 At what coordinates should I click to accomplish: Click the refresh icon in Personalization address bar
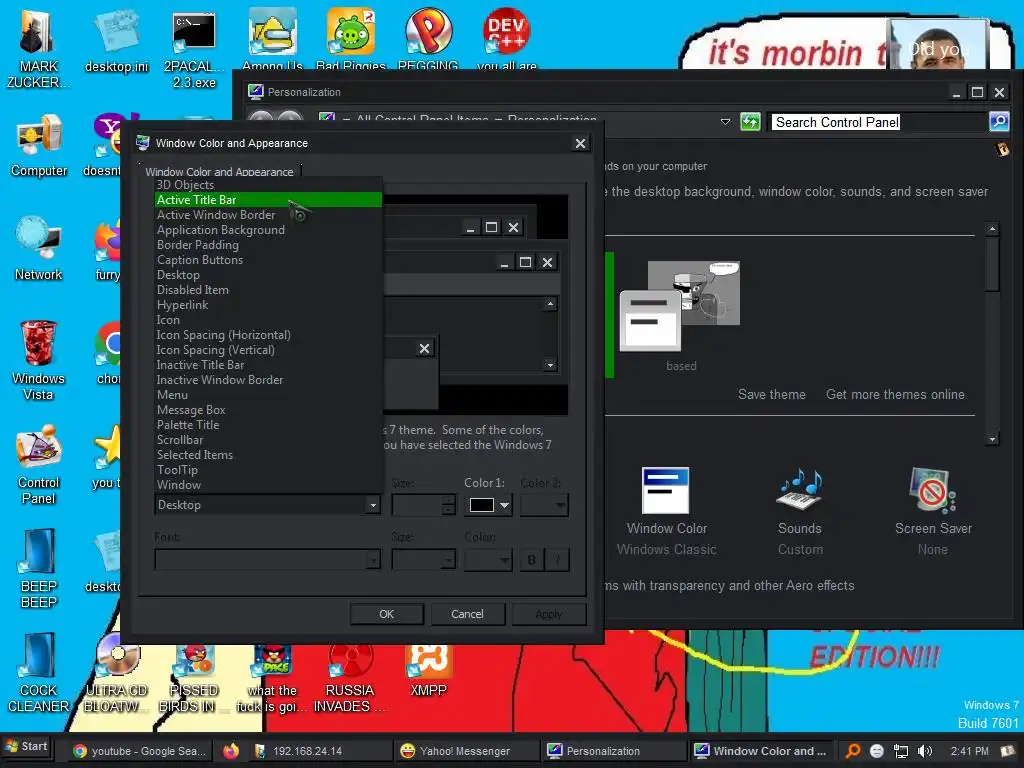[750, 121]
